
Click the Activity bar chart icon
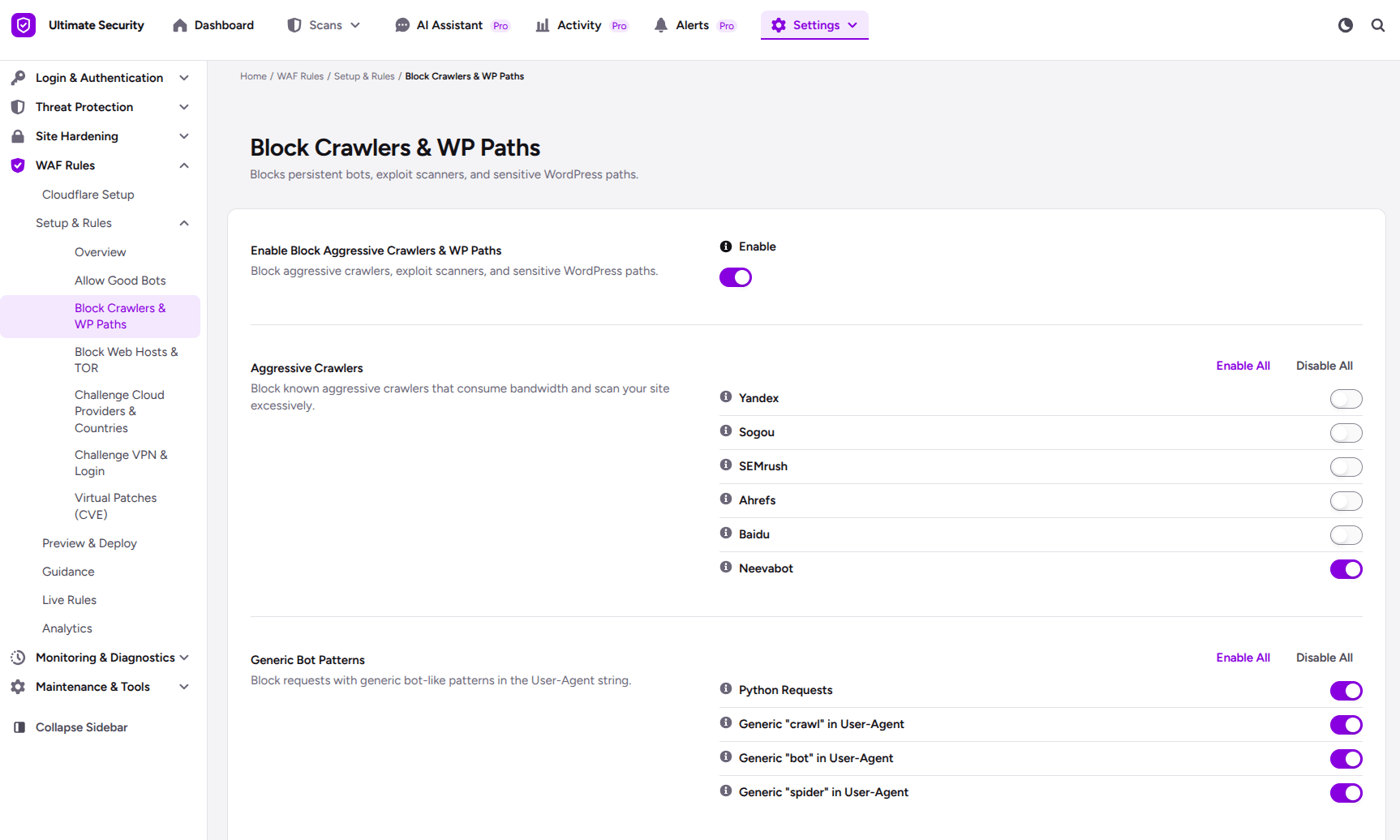[543, 25]
